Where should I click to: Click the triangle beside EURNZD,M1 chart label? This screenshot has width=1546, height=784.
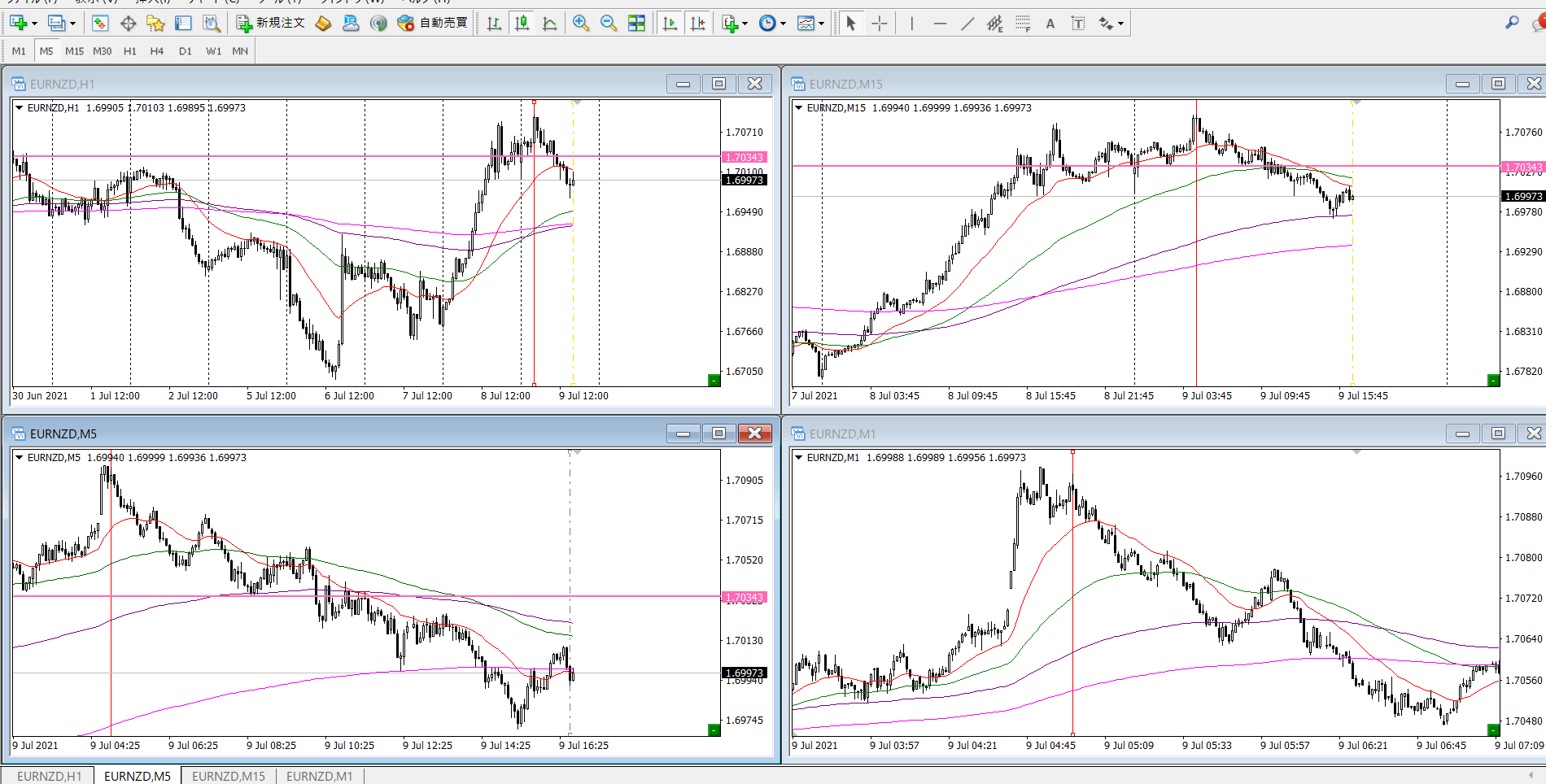799,457
